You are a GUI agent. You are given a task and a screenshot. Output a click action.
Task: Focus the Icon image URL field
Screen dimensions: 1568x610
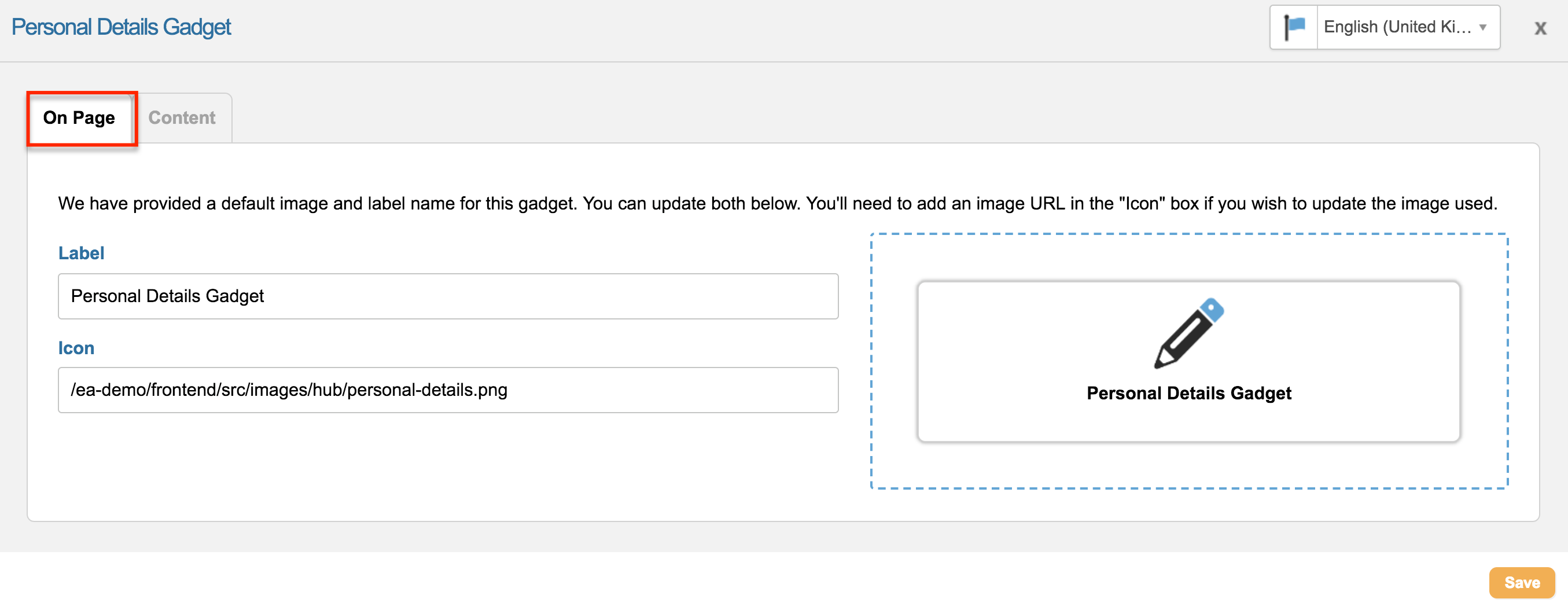pos(447,390)
